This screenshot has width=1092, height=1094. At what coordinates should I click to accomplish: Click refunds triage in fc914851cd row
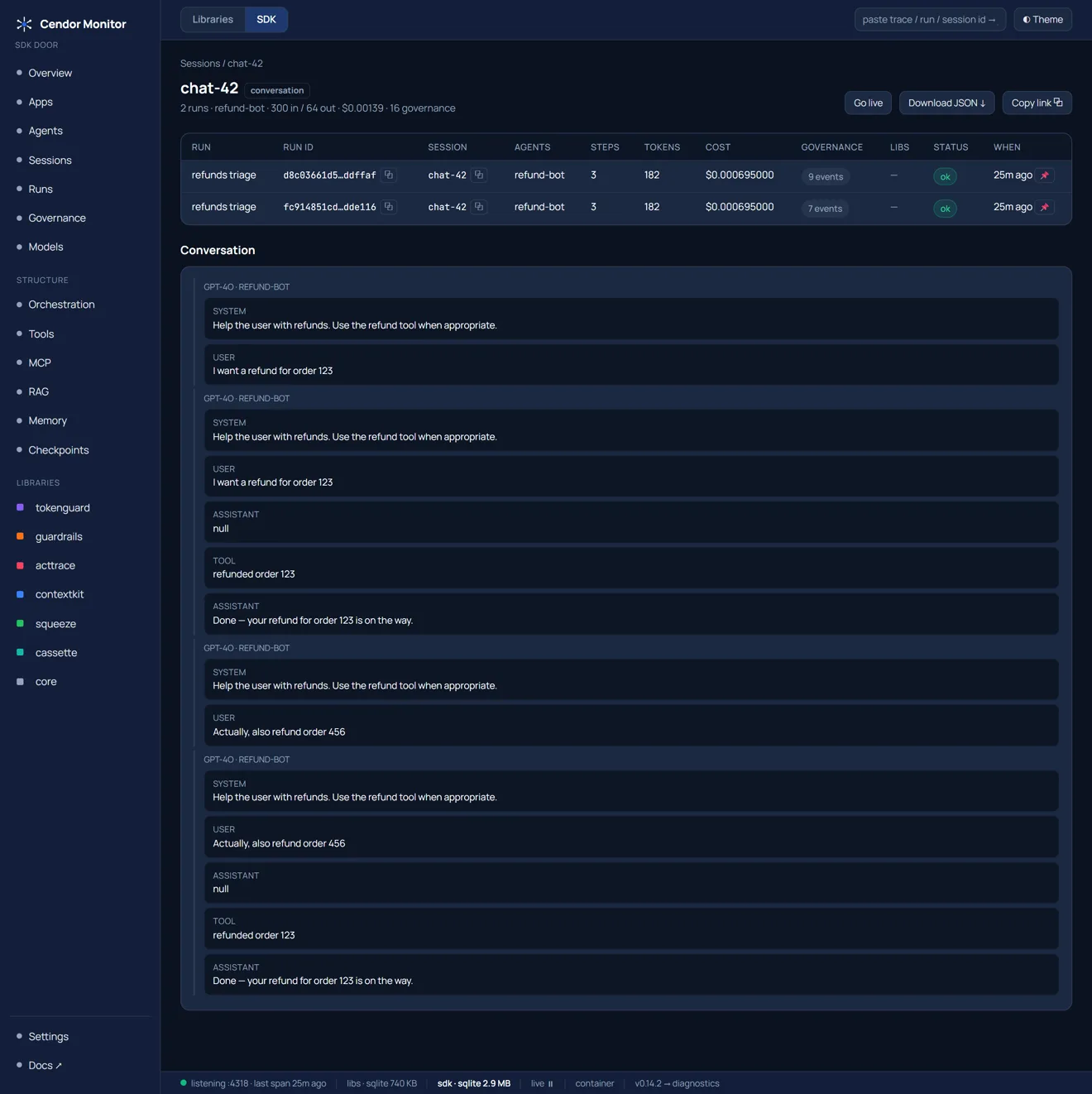pyautogui.click(x=223, y=207)
